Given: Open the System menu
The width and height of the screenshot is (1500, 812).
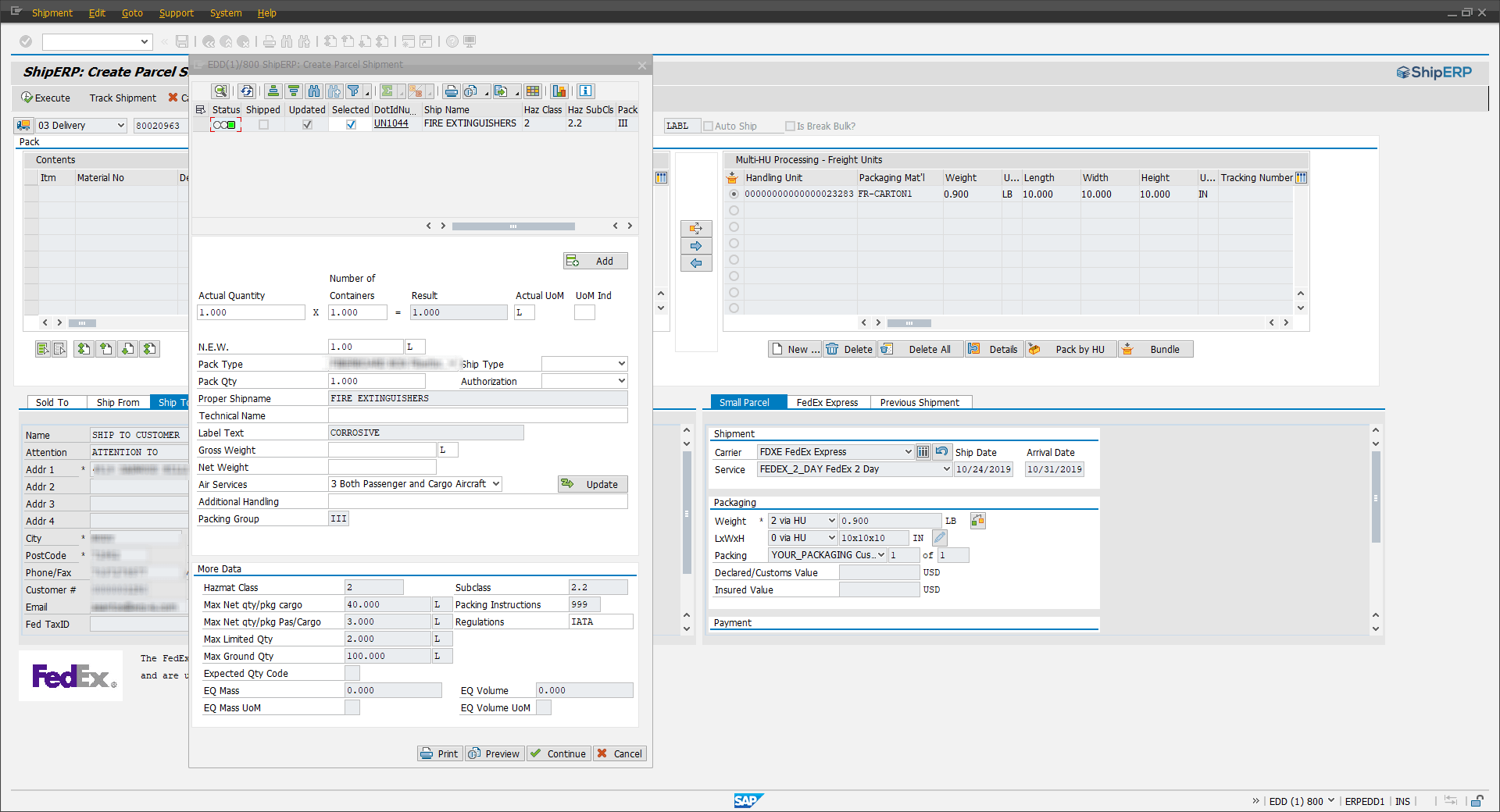Looking at the screenshot, I should click(225, 12).
